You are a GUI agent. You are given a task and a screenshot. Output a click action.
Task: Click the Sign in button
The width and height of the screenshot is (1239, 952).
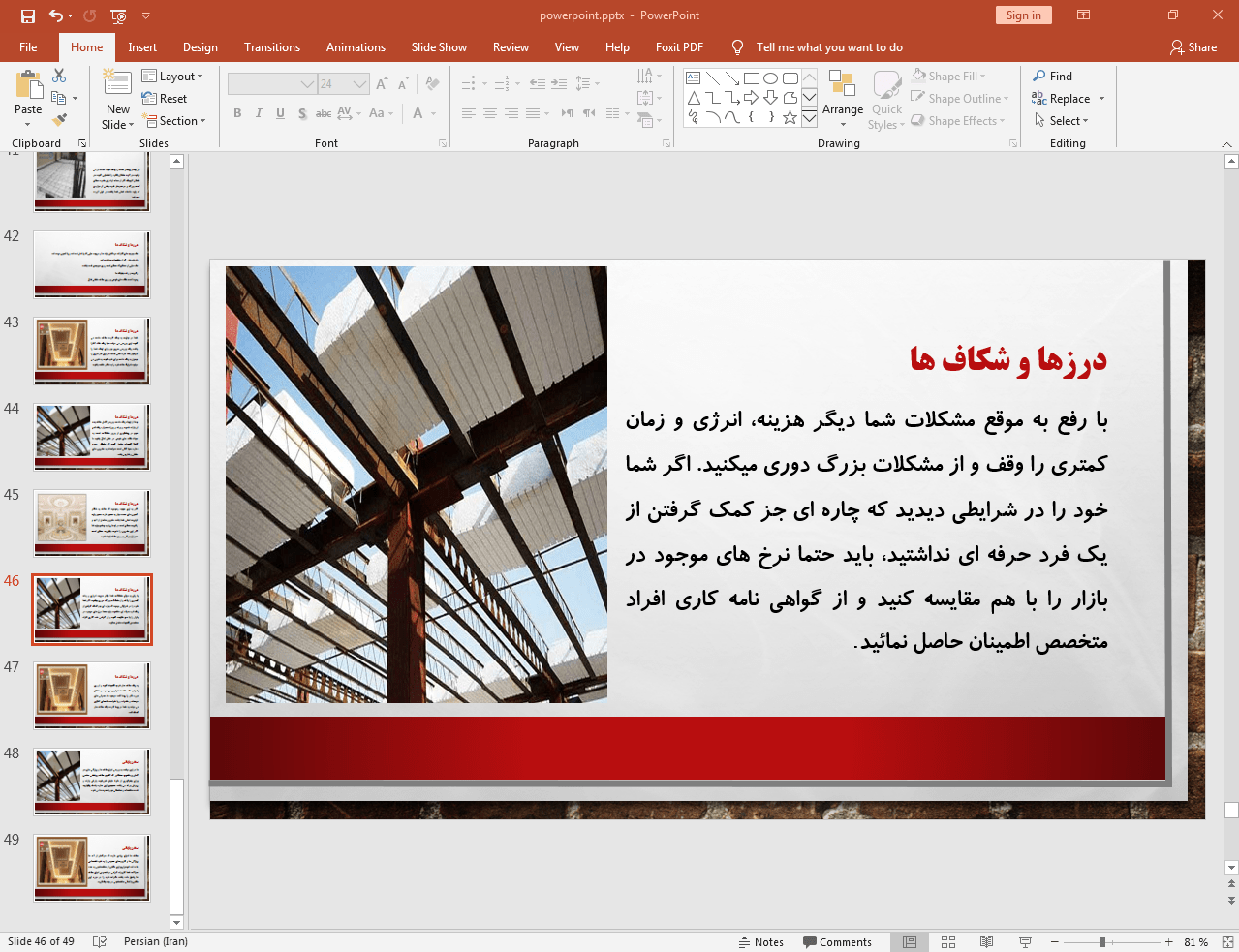pos(1023,15)
